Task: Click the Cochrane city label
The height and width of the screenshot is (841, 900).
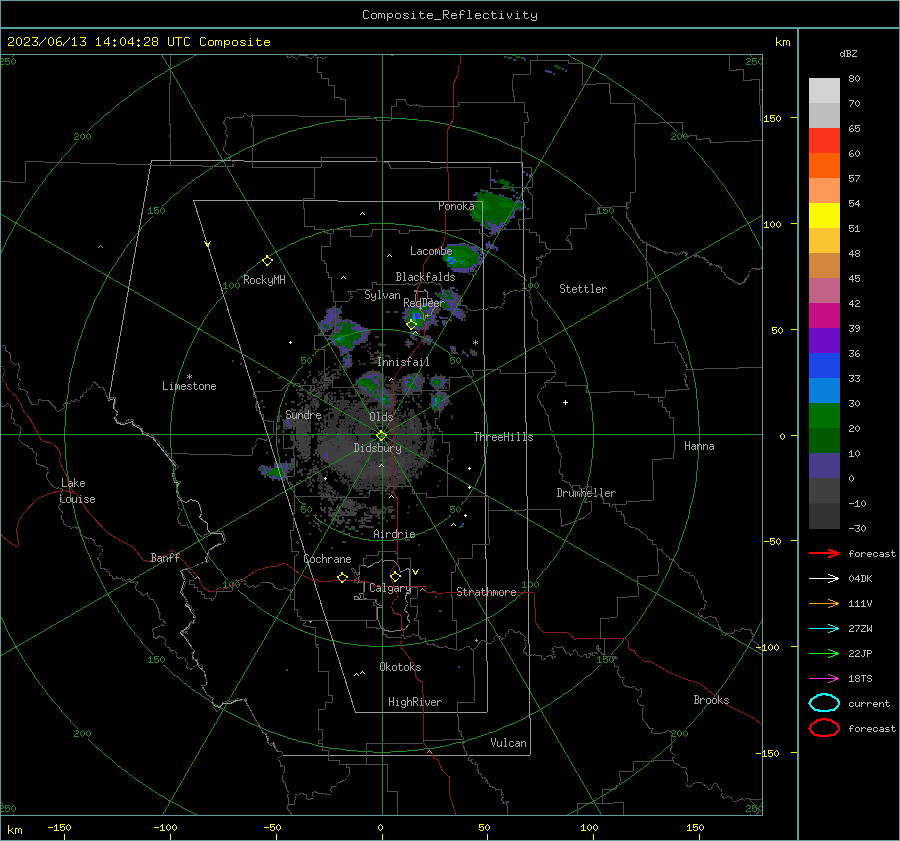Action: click(327, 559)
